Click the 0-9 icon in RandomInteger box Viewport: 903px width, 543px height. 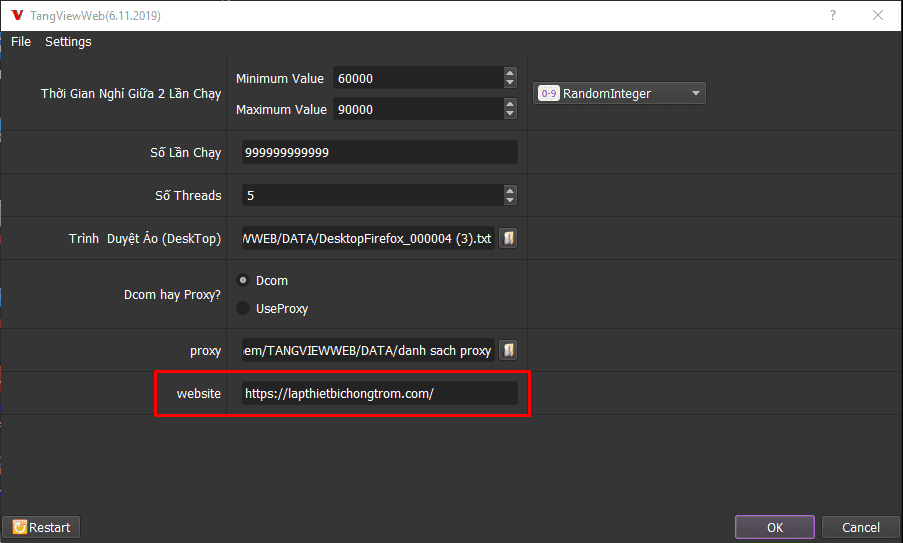tap(549, 94)
